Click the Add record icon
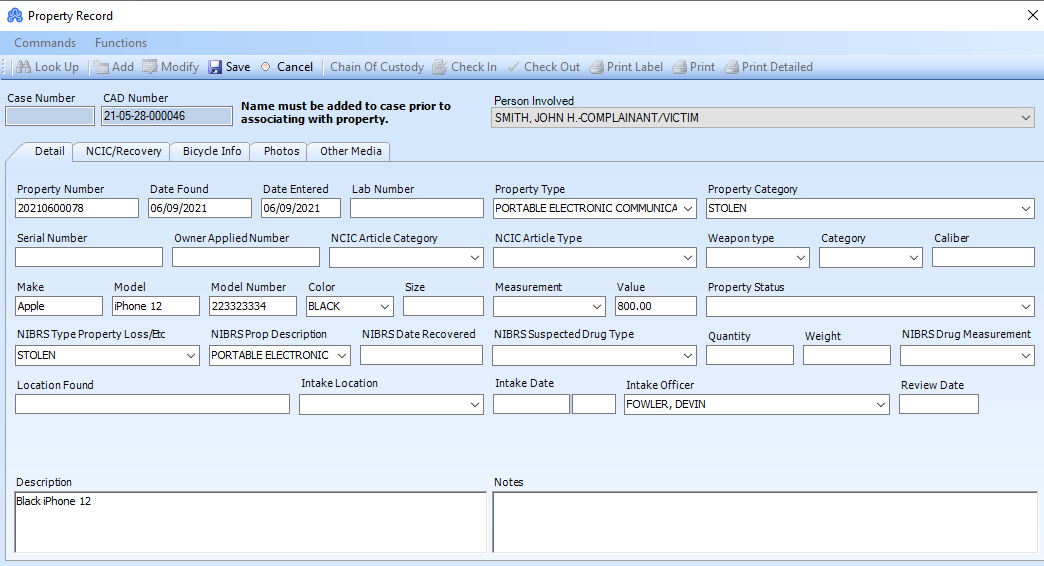The height and width of the screenshot is (566, 1044). (101, 67)
